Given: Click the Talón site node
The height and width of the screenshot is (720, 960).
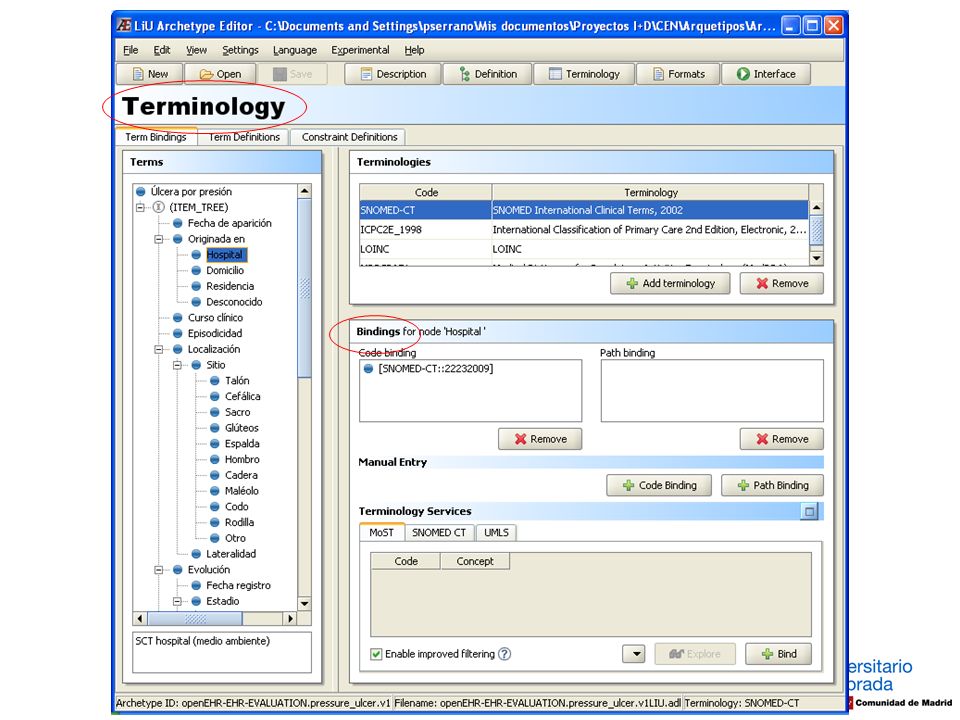Looking at the screenshot, I should point(237,381).
